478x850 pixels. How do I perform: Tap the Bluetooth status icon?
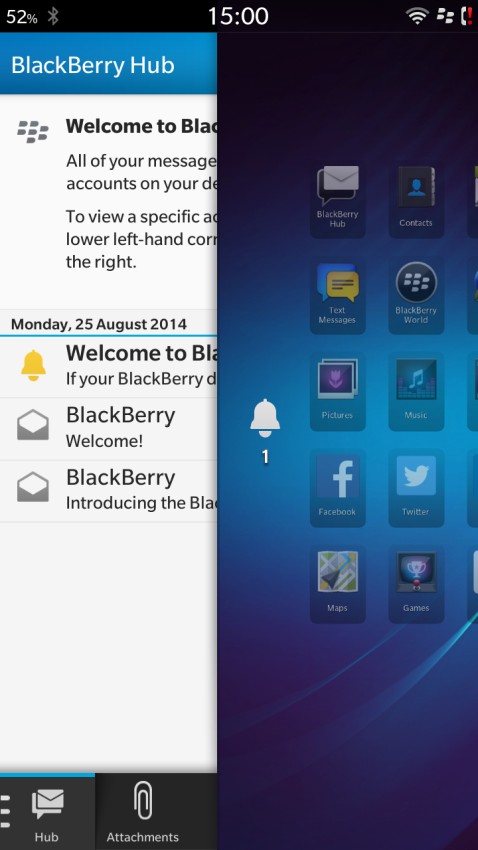53,16
